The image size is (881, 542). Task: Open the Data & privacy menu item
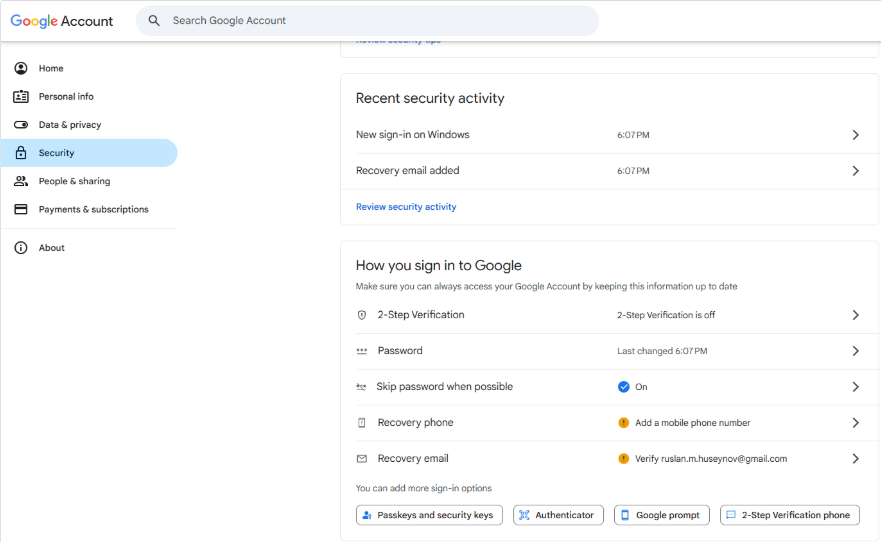point(70,125)
